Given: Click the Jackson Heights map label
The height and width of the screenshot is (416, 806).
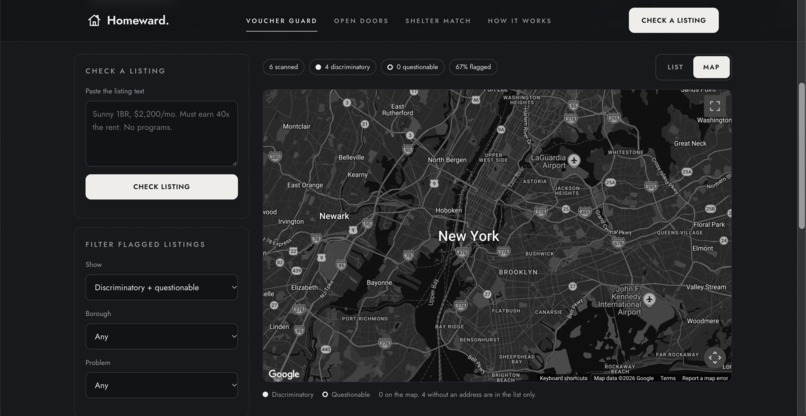Looking at the screenshot, I should pyautogui.click(x=567, y=191).
